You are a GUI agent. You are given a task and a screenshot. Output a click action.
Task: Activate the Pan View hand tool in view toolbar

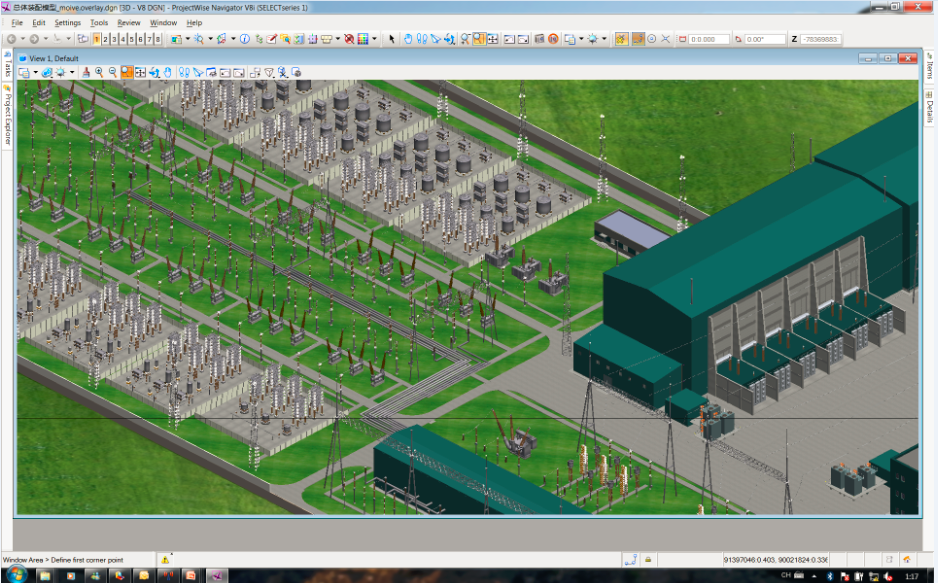point(168,72)
